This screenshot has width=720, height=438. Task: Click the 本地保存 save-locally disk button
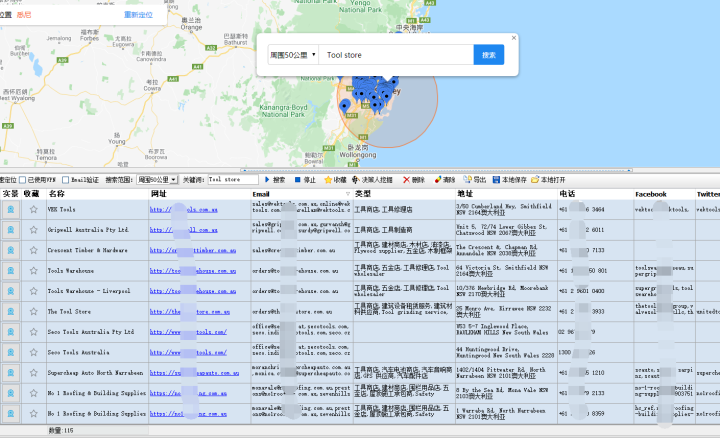pos(510,180)
